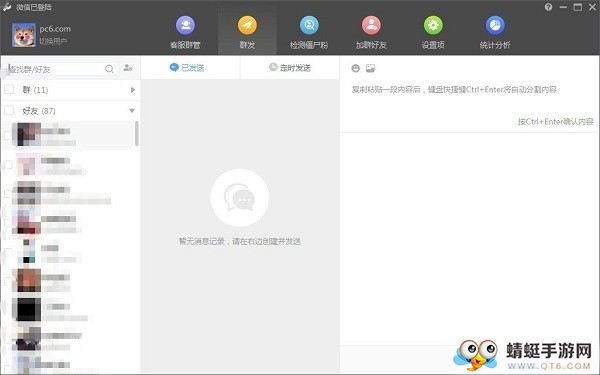The width and height of the screenshot is (600, 375).
Task: Open the 设置项 settings gear icon
Action: tap(433, 25)
